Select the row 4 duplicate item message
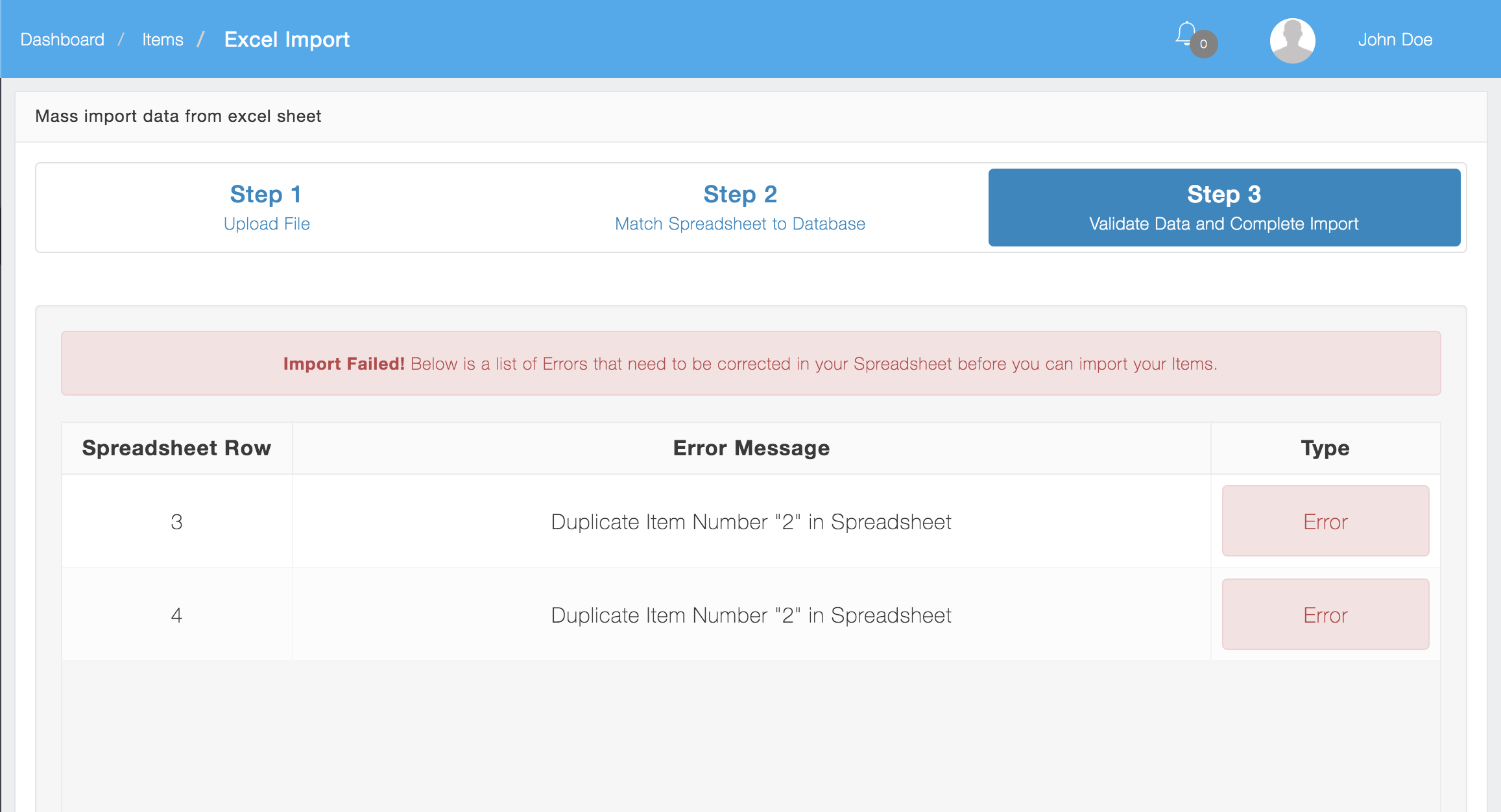The image size is (1501, 812). [750, 615]
